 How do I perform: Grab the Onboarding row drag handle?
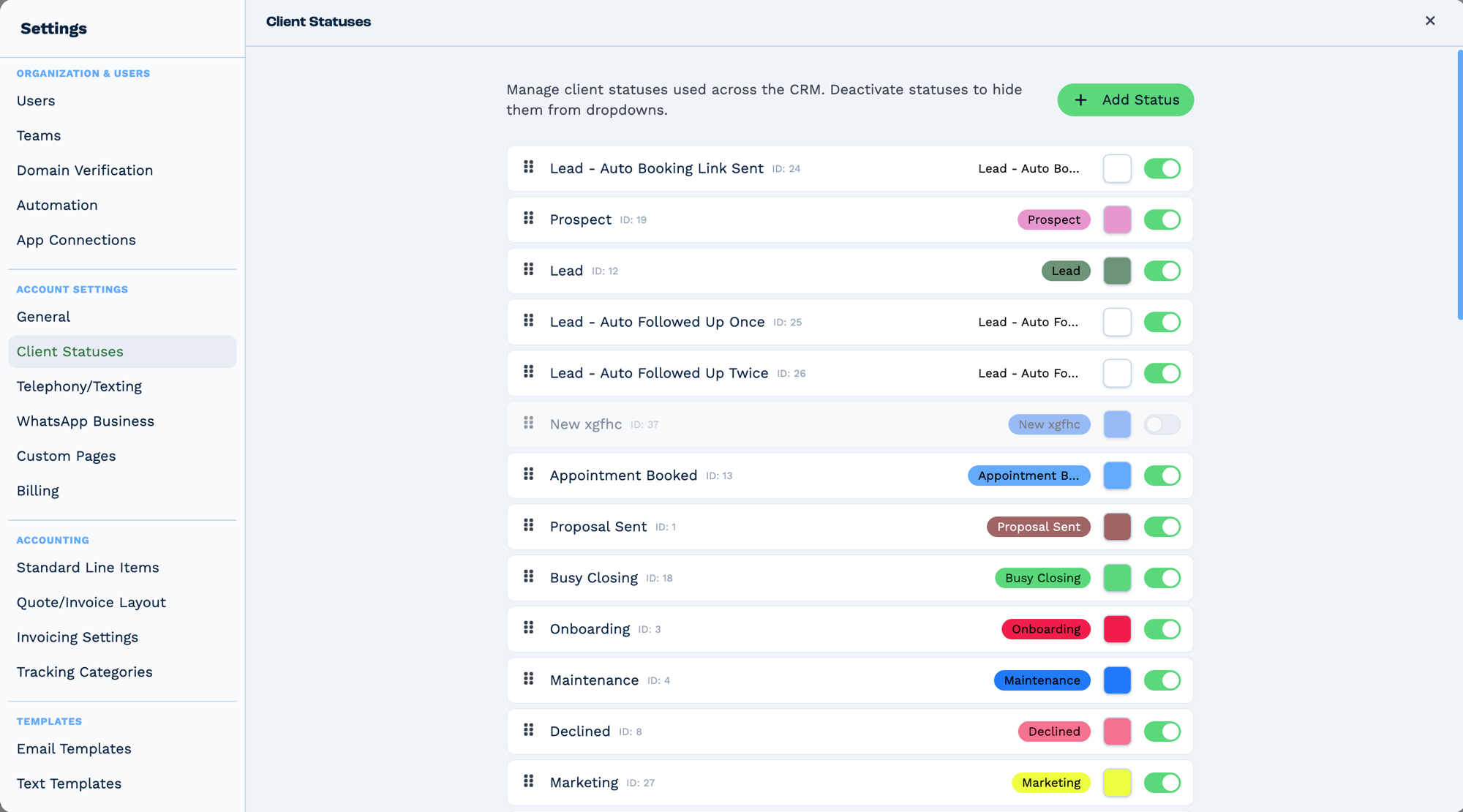click(528, 628)
